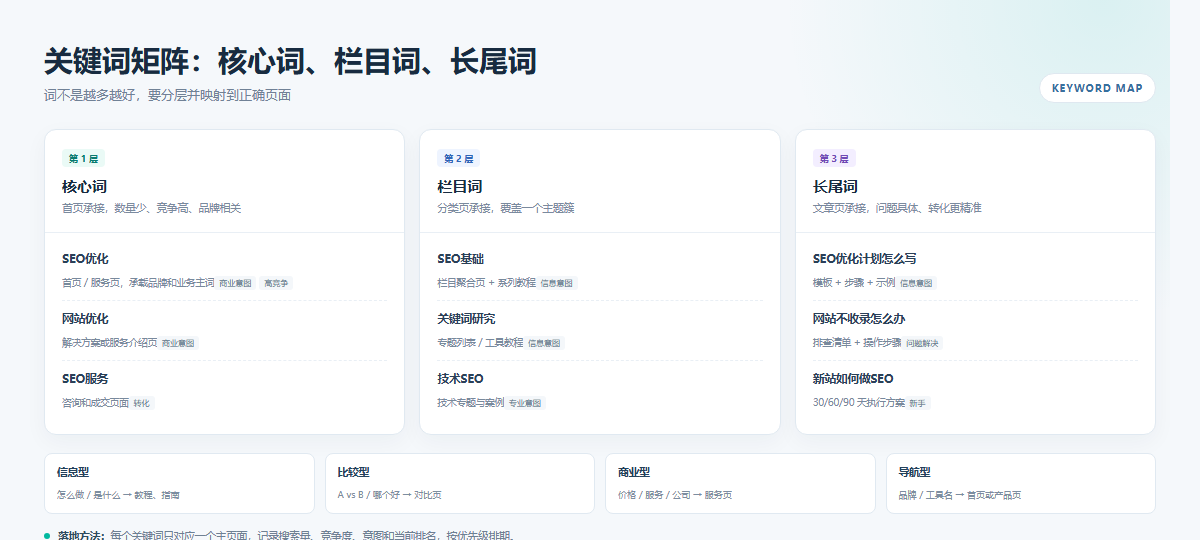Click the 新站如何做SEO keyword title
This screenshot has width=1200, height=540.
click(x=853, y=379)
